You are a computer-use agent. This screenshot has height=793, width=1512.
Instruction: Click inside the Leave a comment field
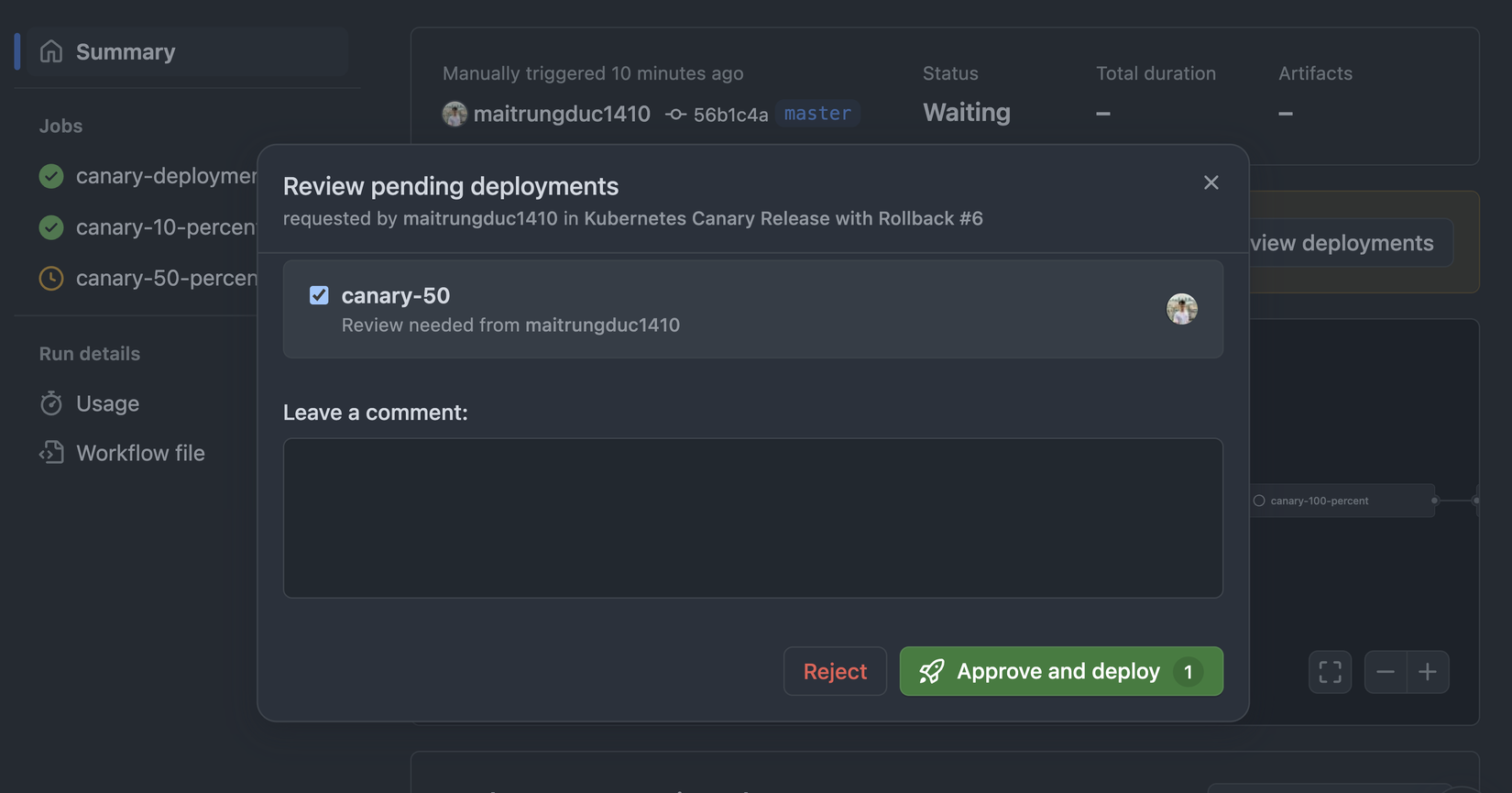pos(752,518)
